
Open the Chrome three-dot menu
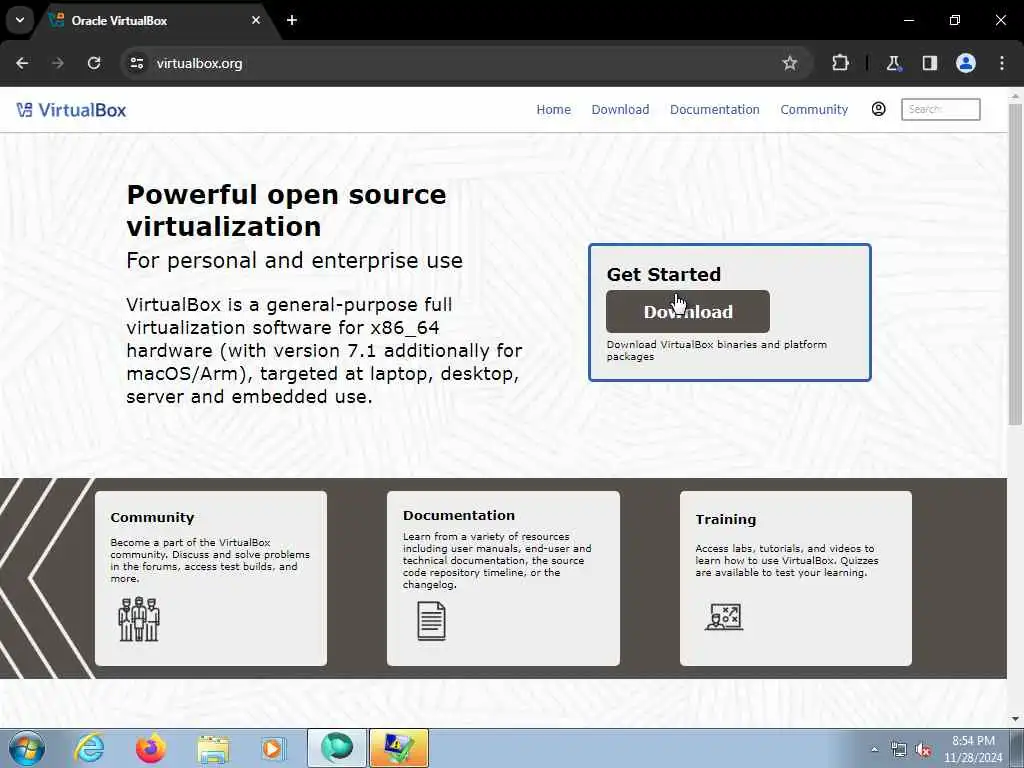1002,63
